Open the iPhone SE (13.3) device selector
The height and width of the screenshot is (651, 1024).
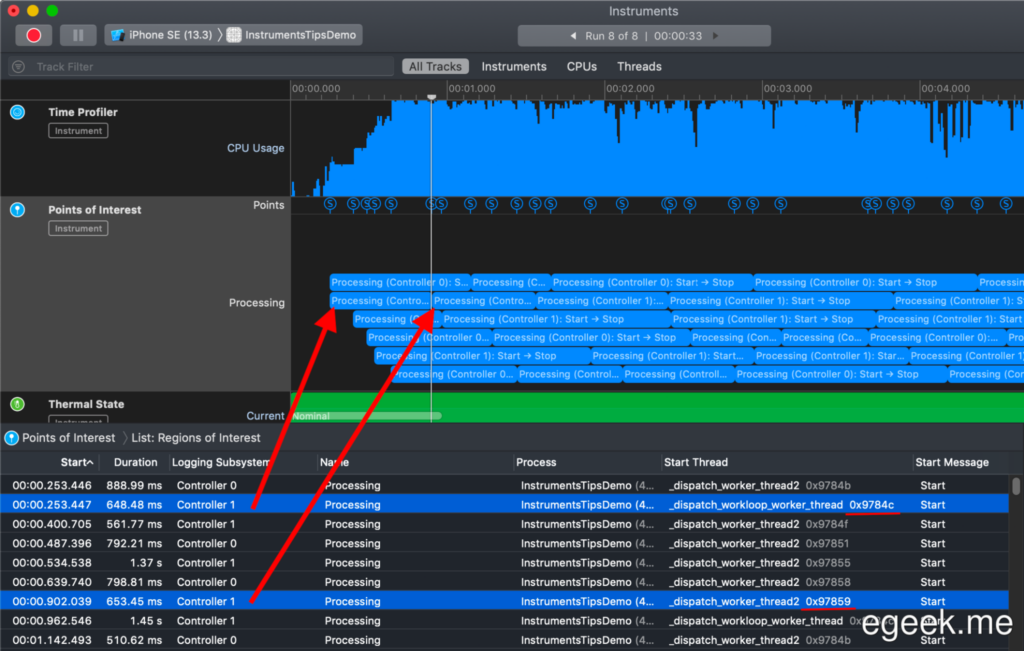(160, 35)
